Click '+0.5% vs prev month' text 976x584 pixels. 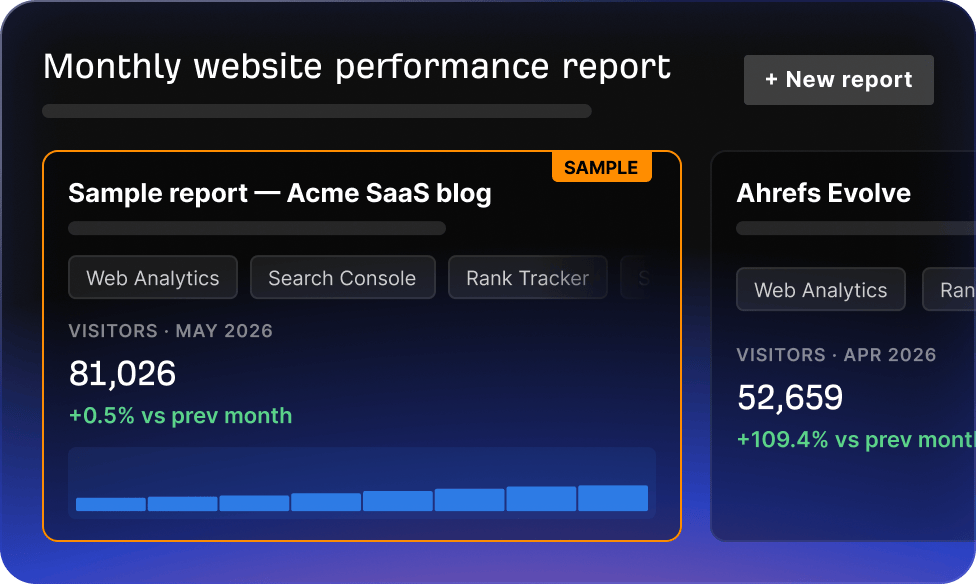pyautogui.click(x=181, y=415)
